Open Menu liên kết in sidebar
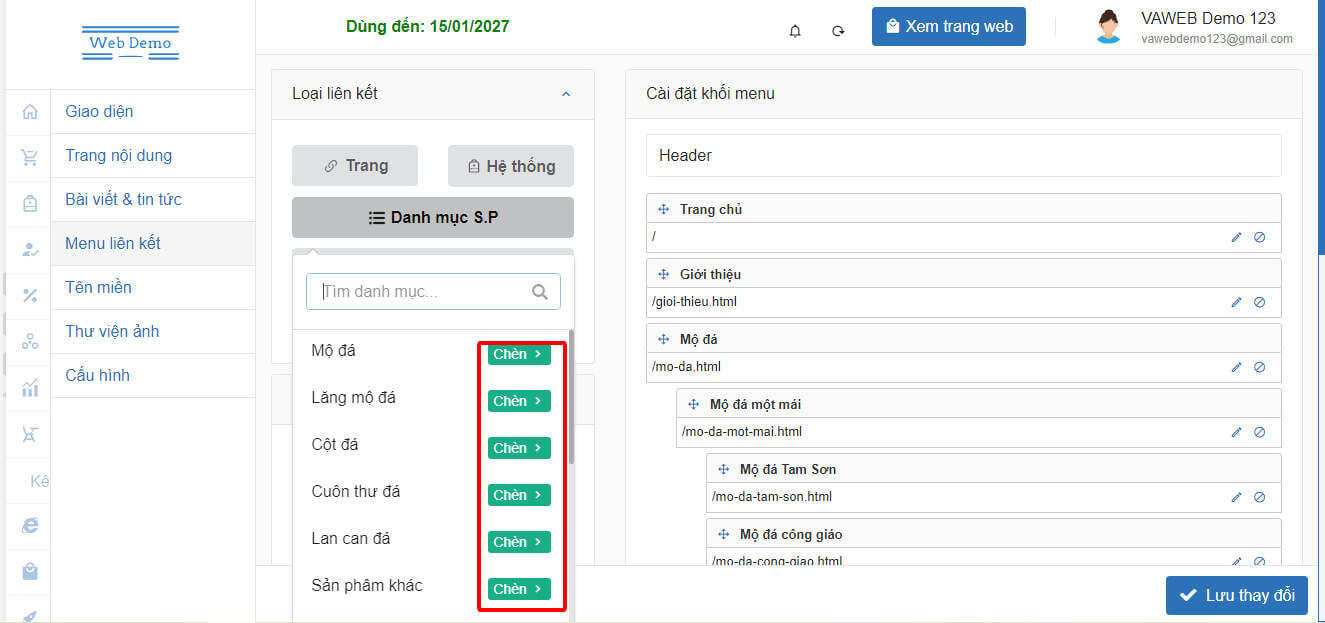1325x623 pixels. coord(113,243)
